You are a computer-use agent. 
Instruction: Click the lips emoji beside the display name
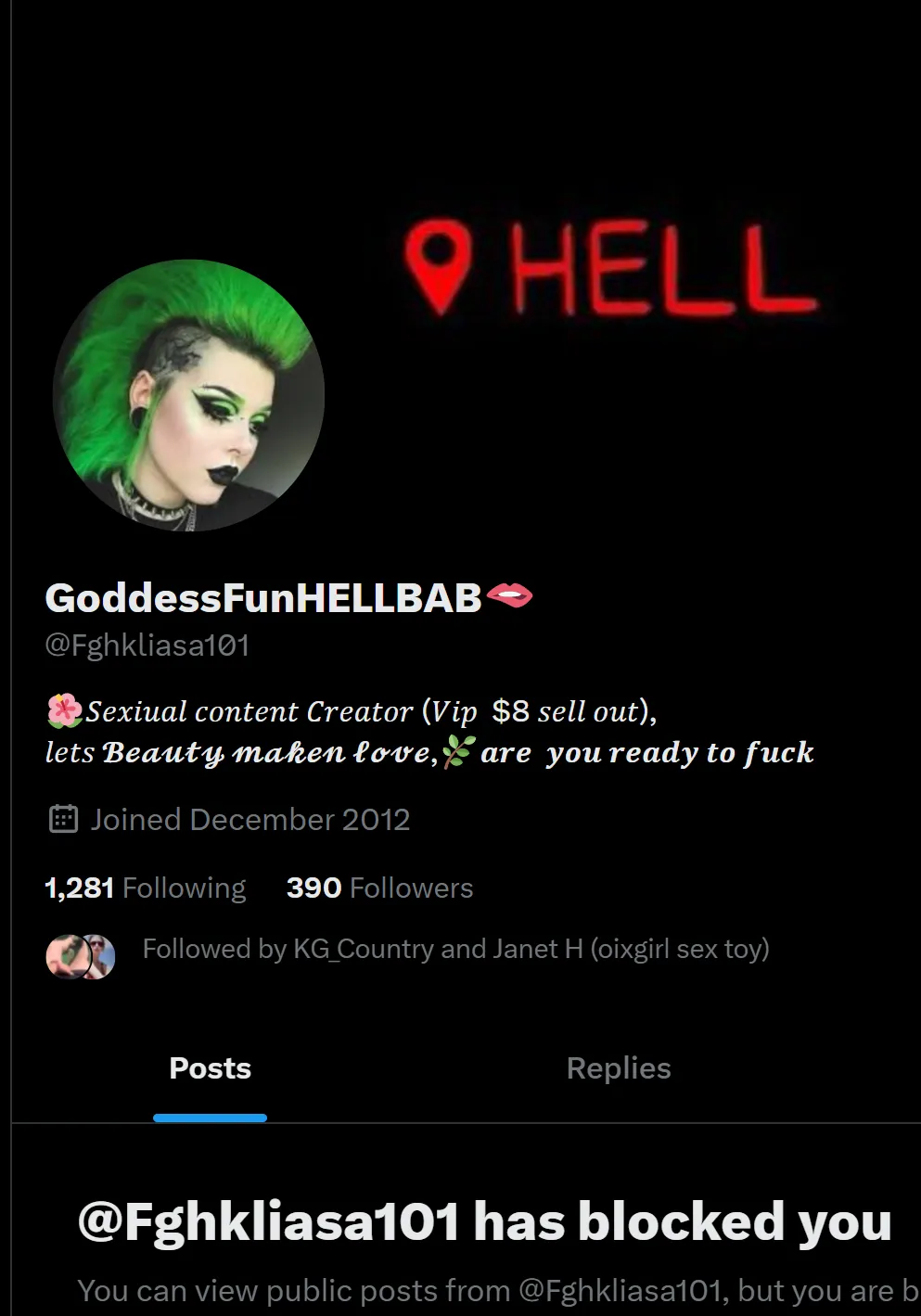(509, 595)
